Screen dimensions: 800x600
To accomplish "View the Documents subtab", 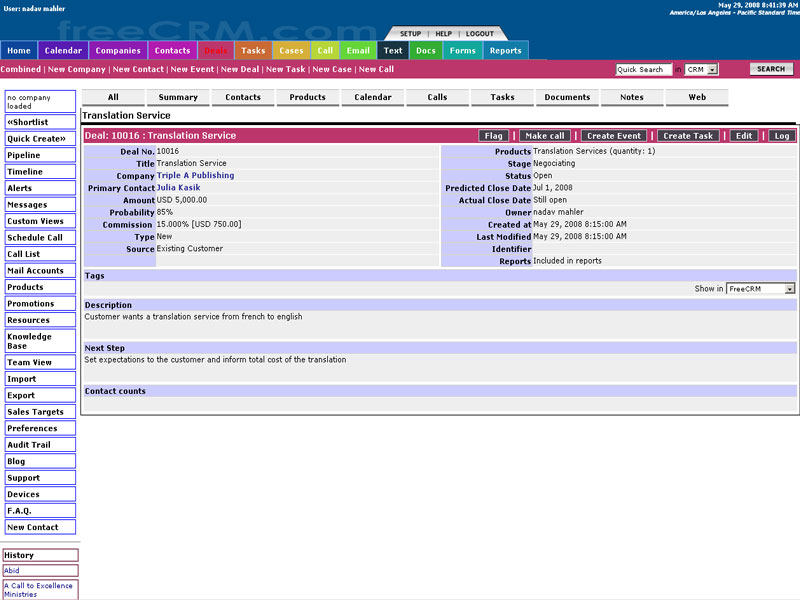I will pyautogui.click(x=567, y=97).
